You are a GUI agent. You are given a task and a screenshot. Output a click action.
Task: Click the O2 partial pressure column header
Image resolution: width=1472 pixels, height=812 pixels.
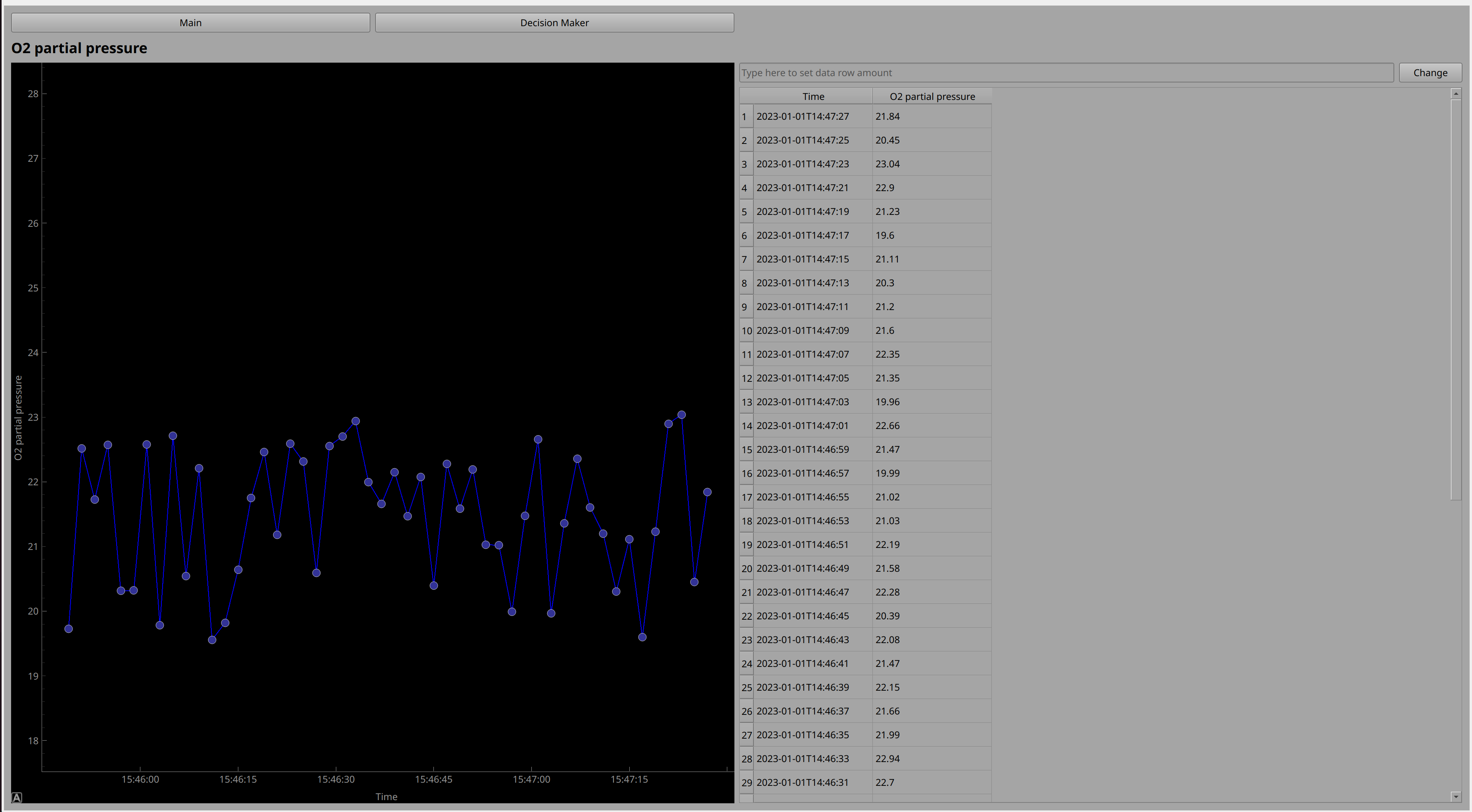[x=931, y=96]
